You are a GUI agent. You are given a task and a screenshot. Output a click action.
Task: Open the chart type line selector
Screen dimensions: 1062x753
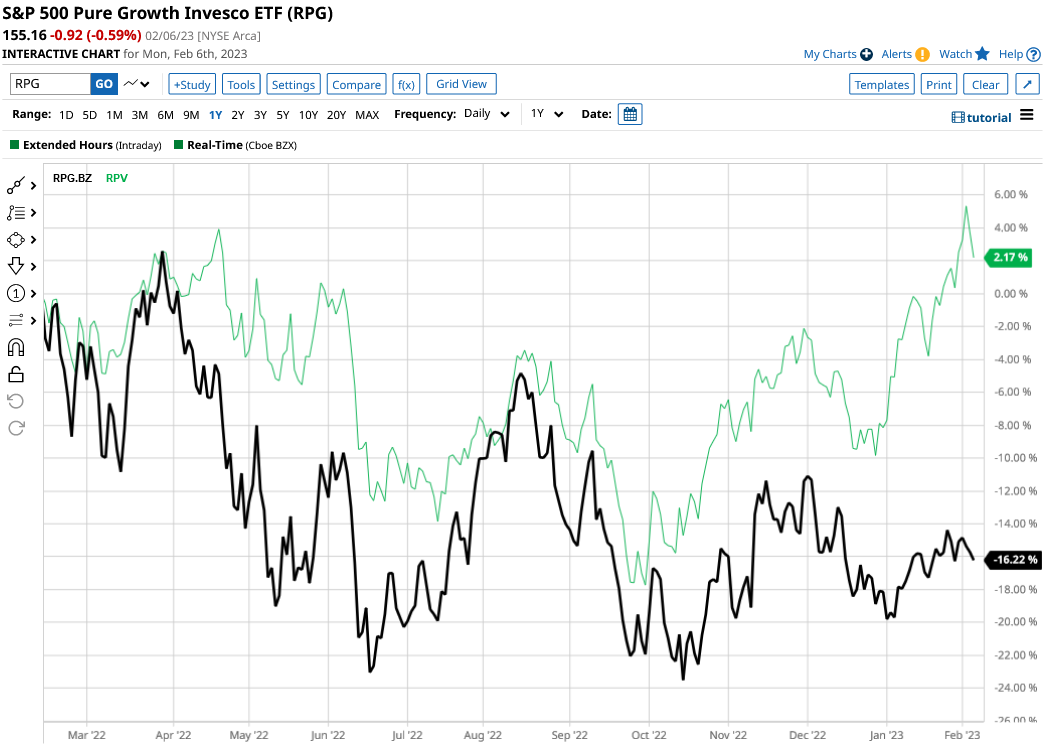pos(137,84)
